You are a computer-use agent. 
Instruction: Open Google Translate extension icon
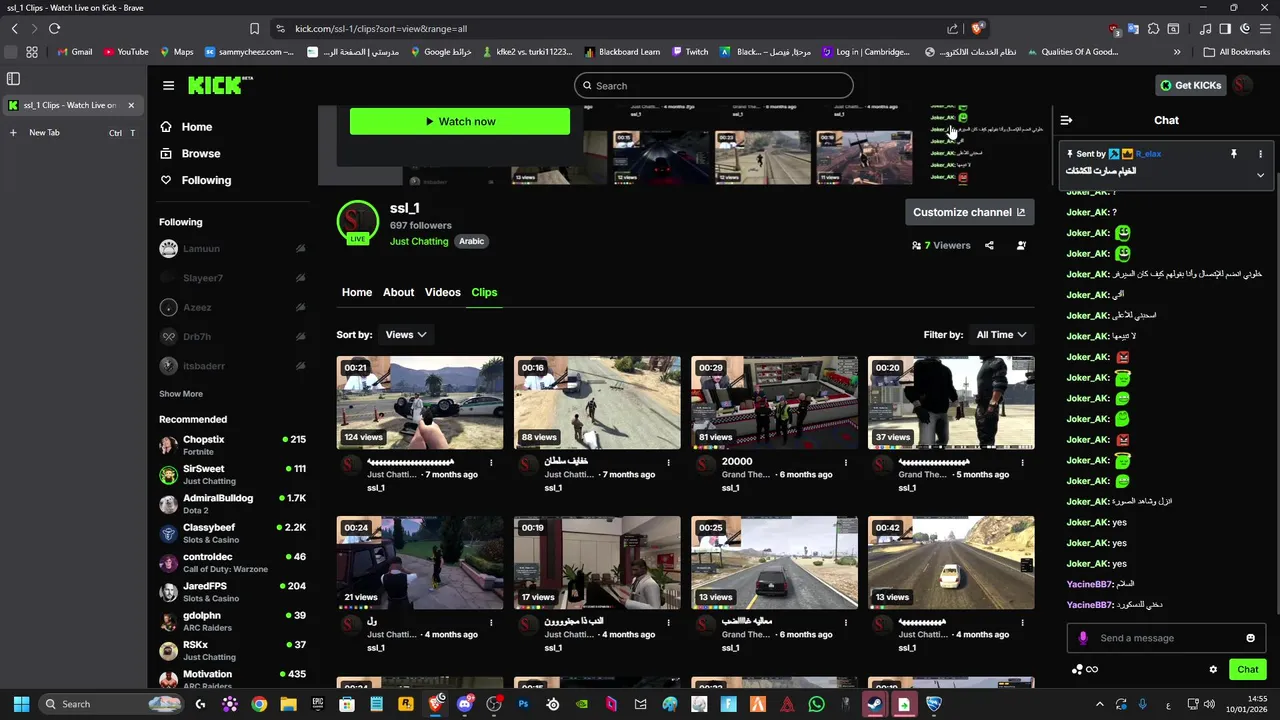pyautogui.click(x=1134, y=29)
